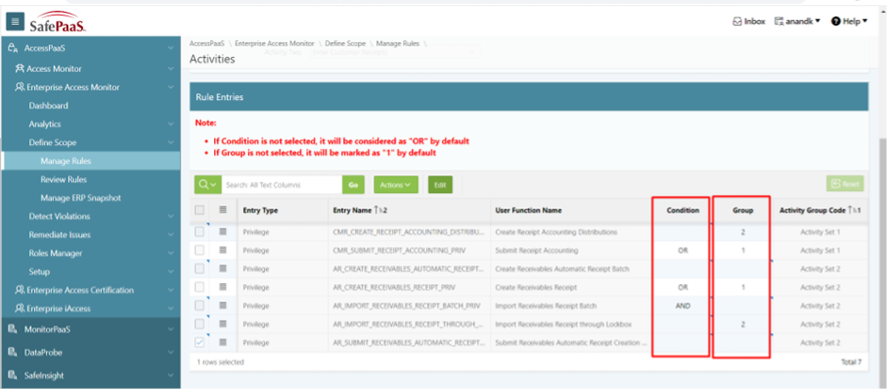Screen dimensions: 889x391
Task: Click row menu icon for Import Receivables Receipt through Lockbox
Action: click(x=223, y=324)
